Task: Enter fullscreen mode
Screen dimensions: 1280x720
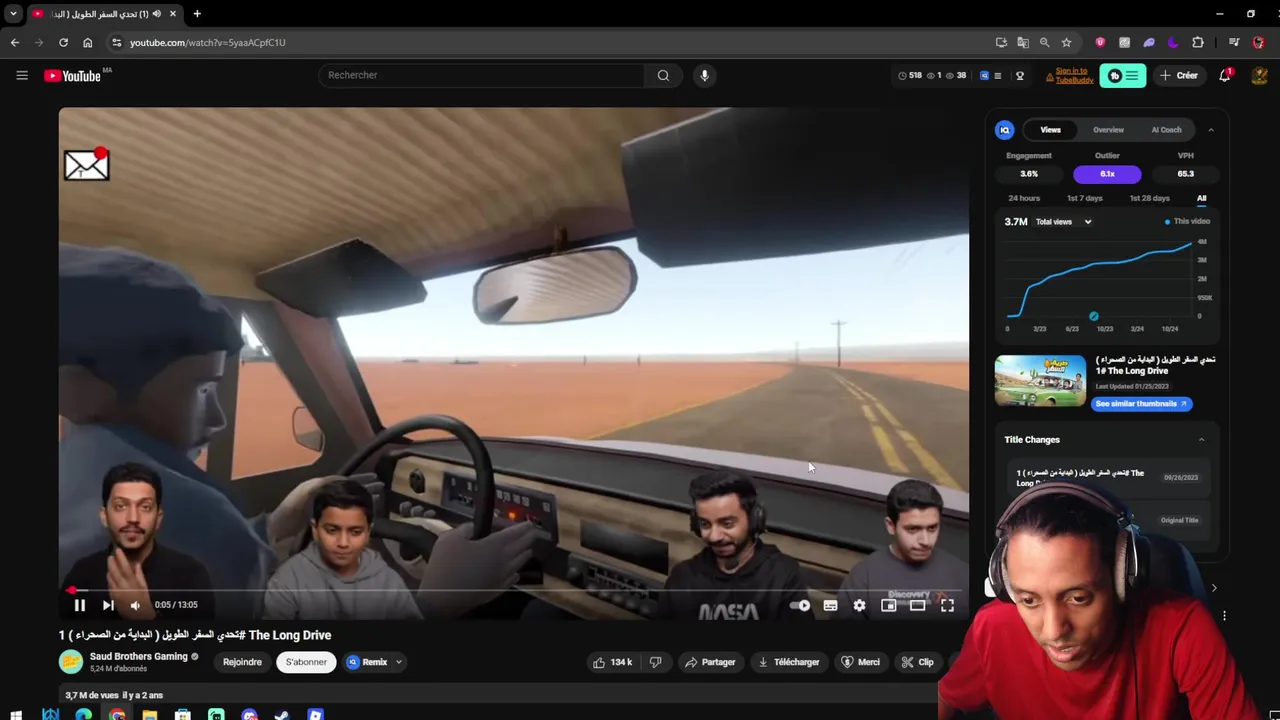Action: tap(947, 605)
